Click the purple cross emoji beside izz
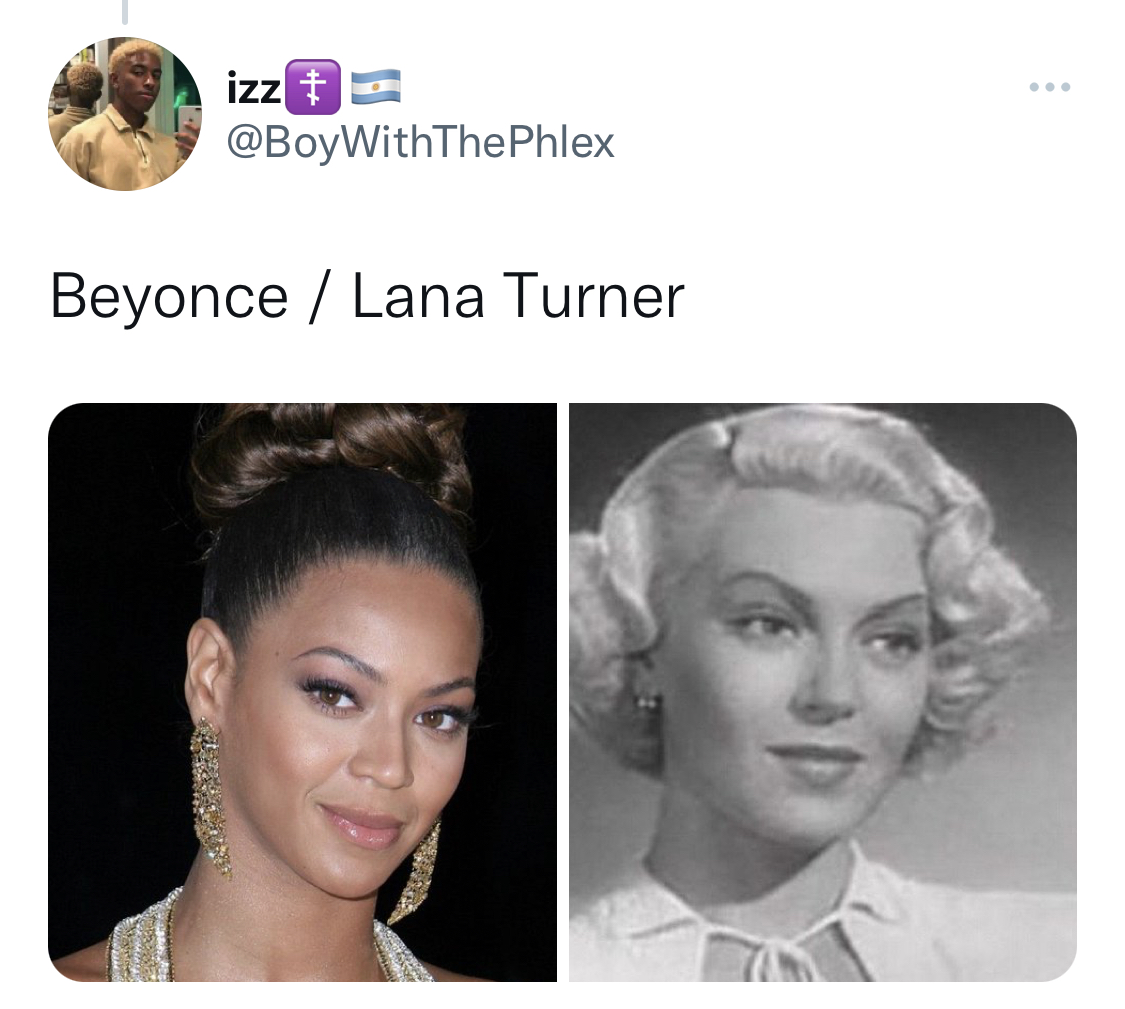The image size is (1125, 1009). (x=313, y=88)
